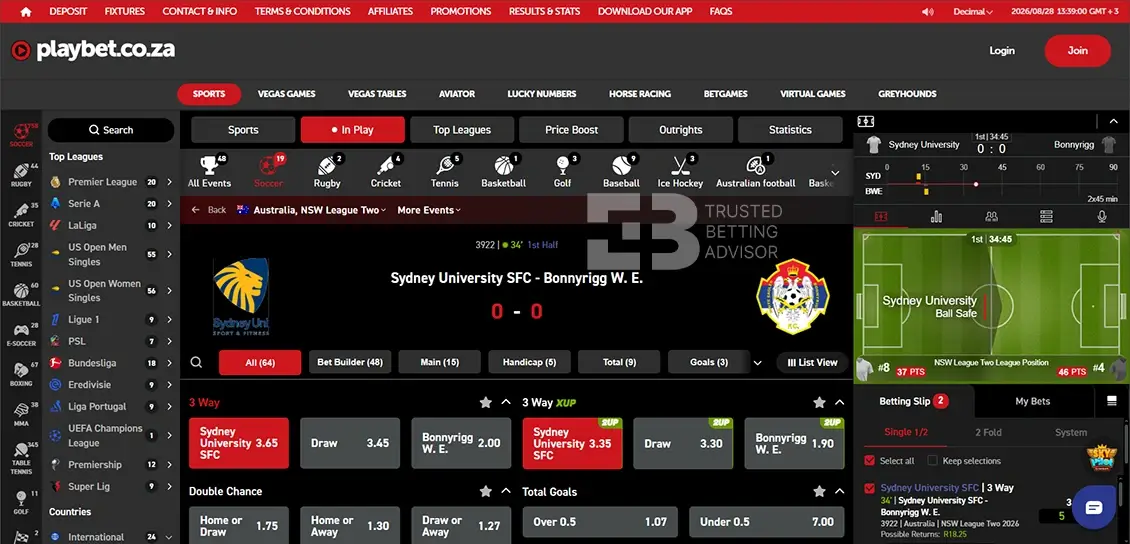Expand more sports in the in-play bar
Viewport: 1130px width, 544px height.
pyautogui.click(x=835, y=173)
